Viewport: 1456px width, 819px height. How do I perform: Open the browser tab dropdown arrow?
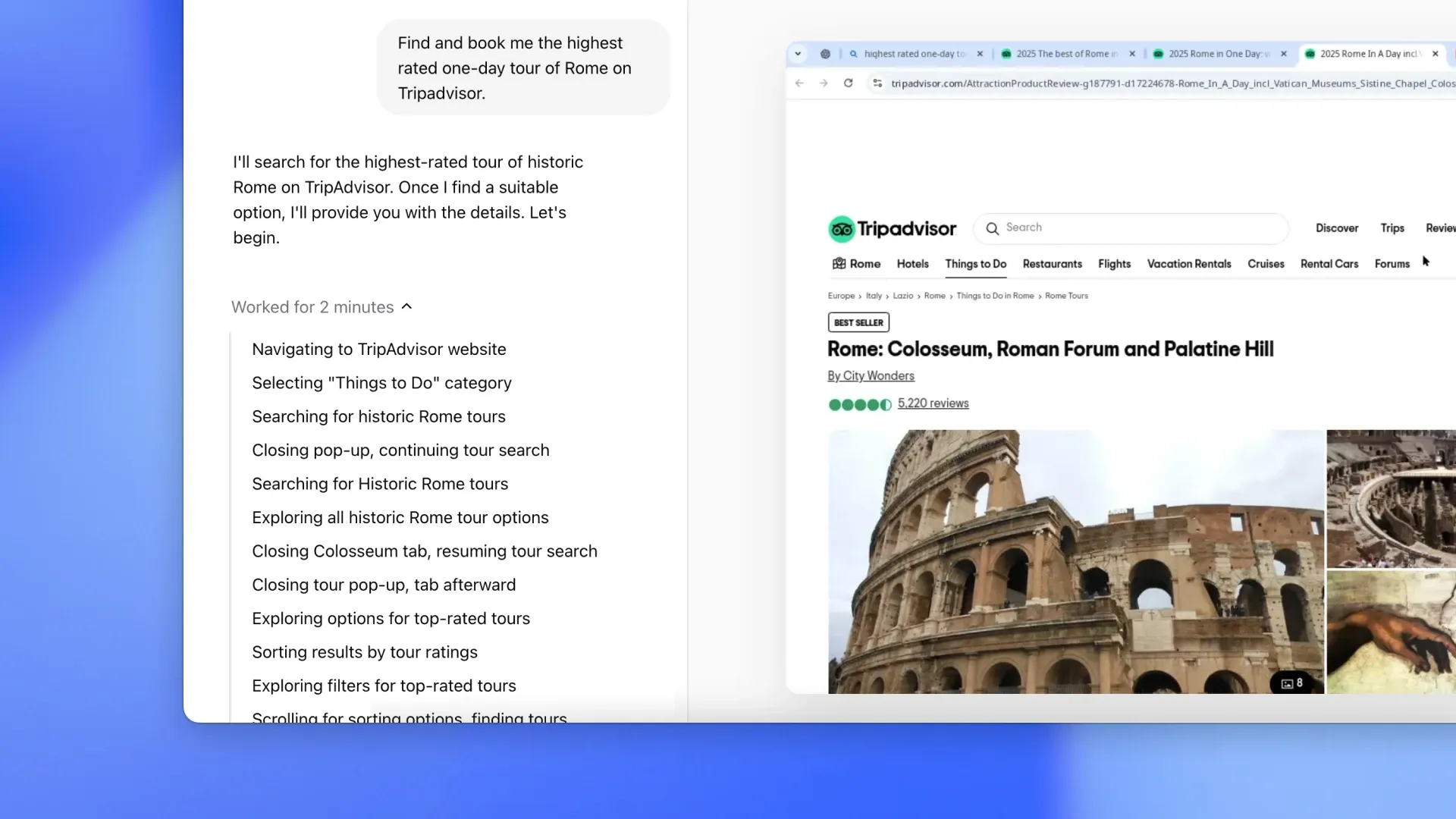[797, 53]
